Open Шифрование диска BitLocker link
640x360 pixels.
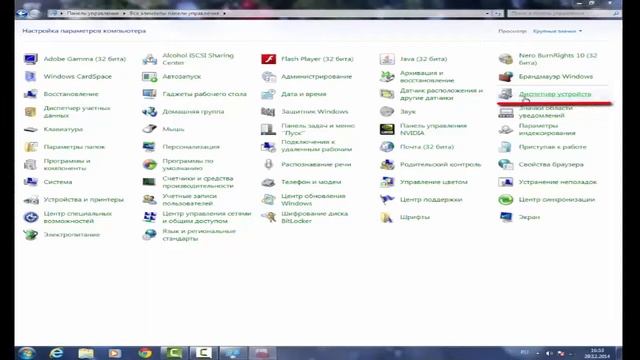coord(314,217)
